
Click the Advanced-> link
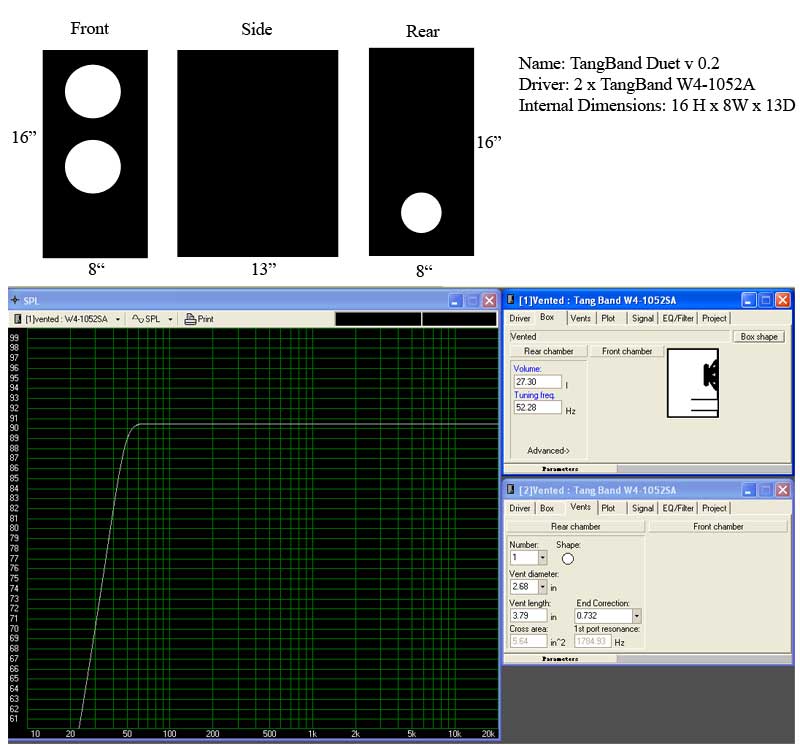pyautogui.click(x=548, y=451)
